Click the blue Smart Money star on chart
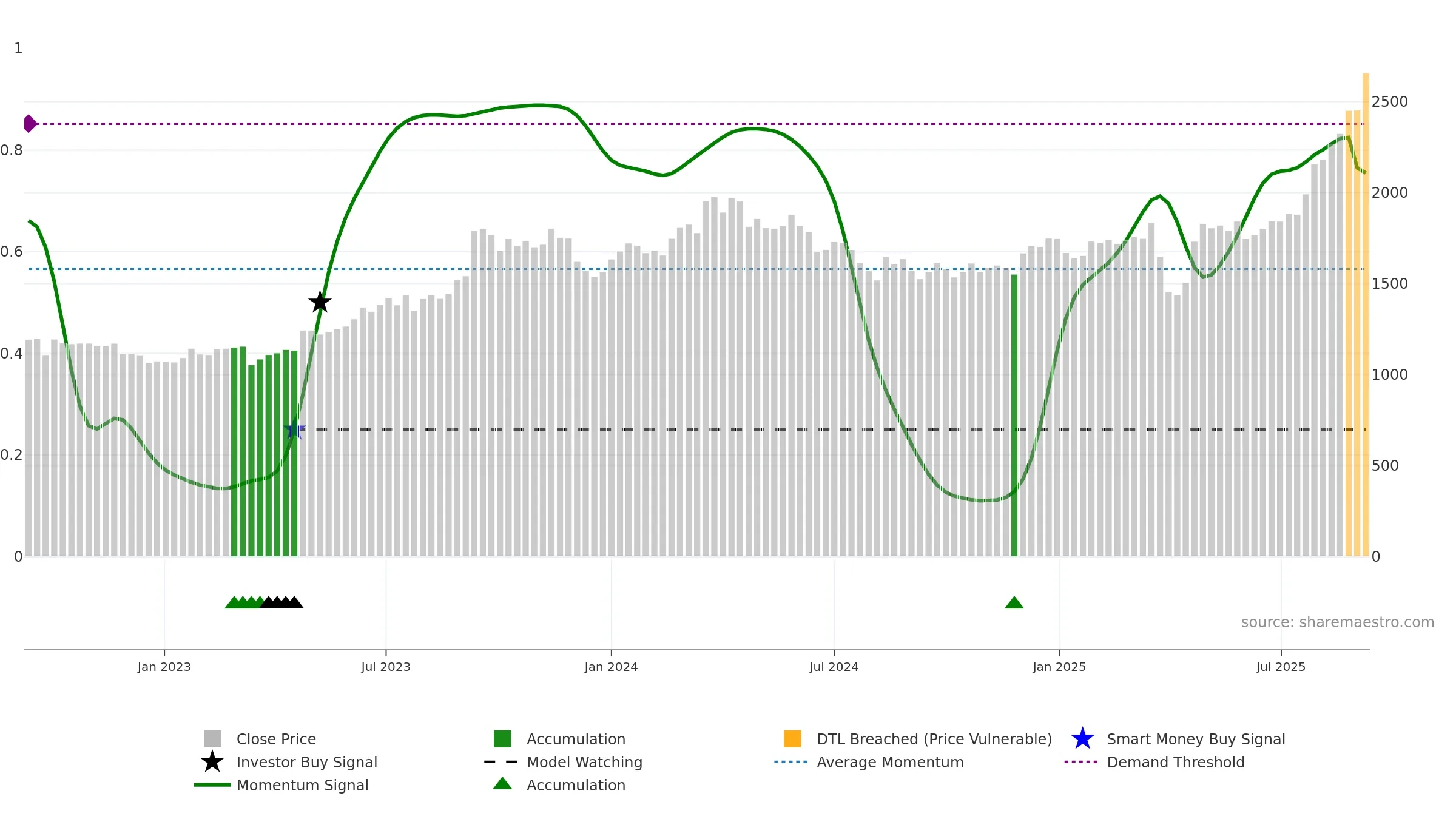 point(294,430)
